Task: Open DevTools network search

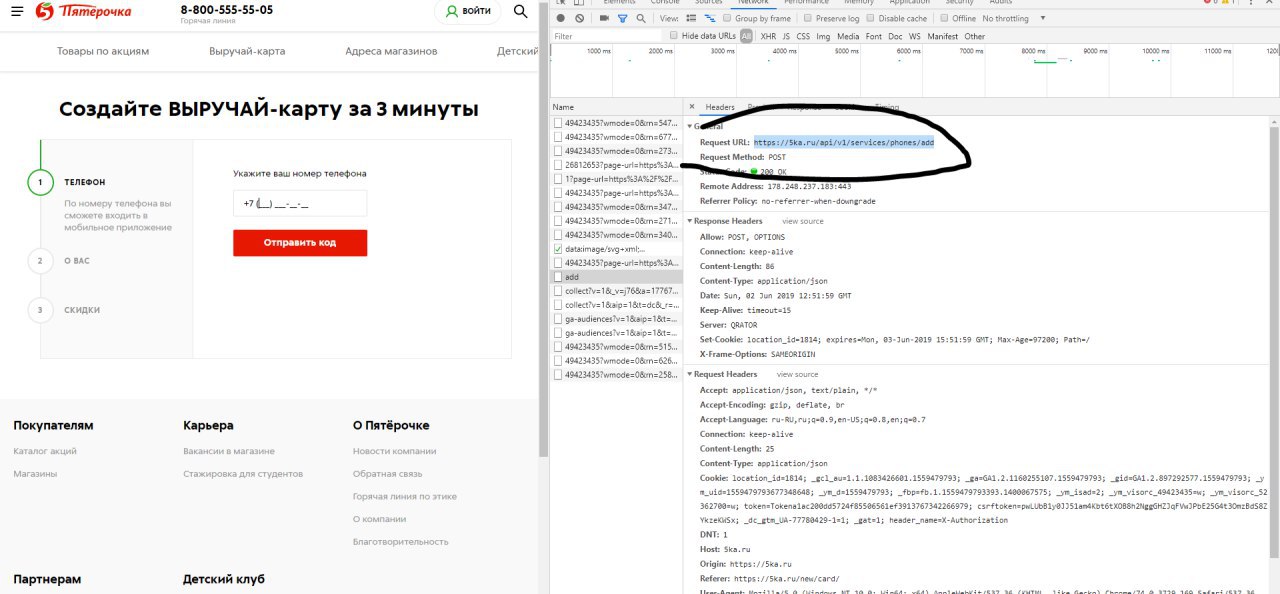Action: tap(640, 18)
